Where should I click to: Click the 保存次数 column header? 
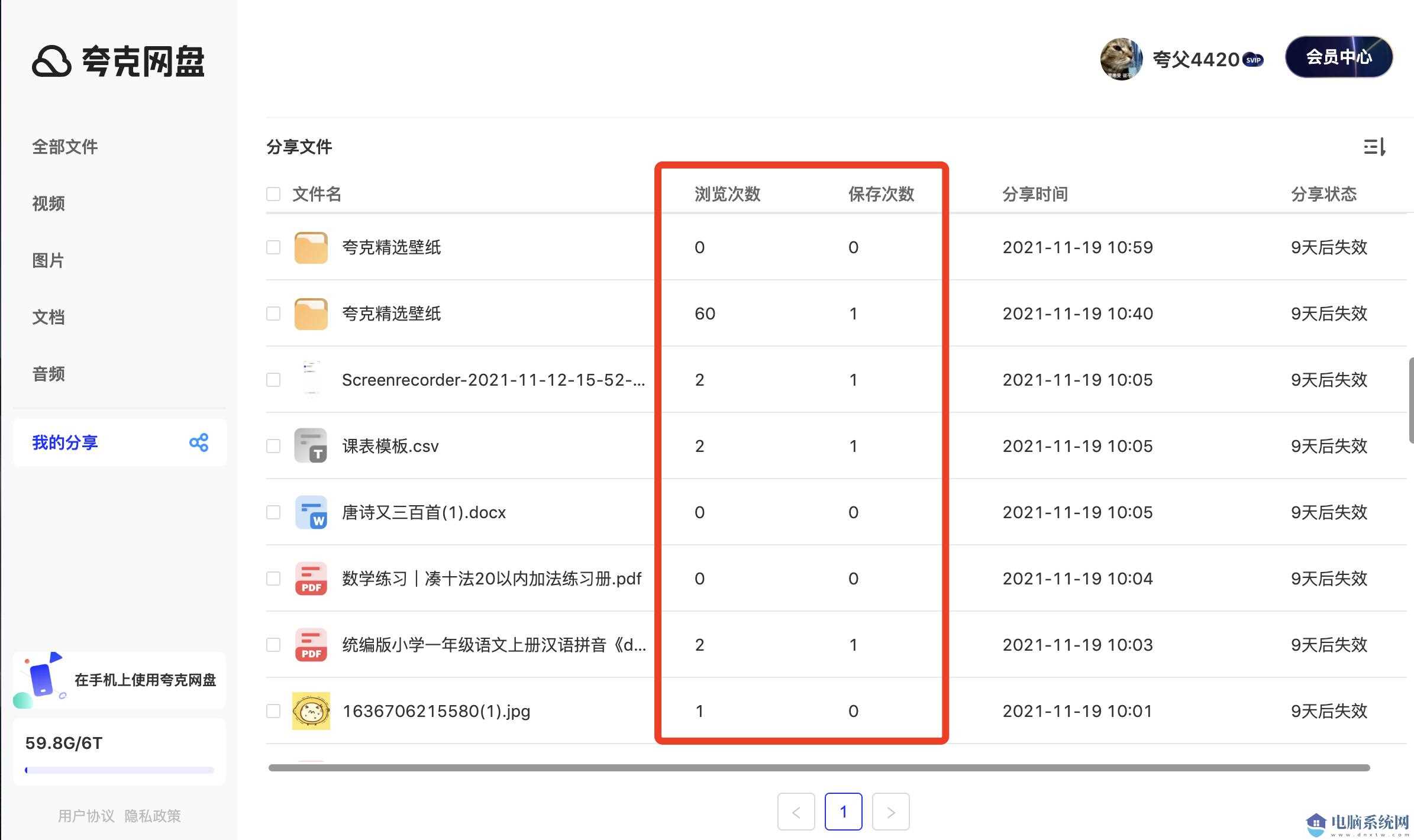(882, 194)
